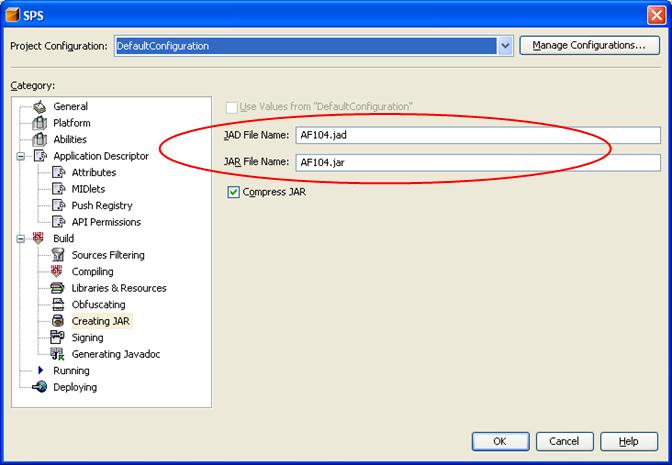
Task: Toggle Use Values from DefaultConfiguration checkbox
Action: coord(234,107)
